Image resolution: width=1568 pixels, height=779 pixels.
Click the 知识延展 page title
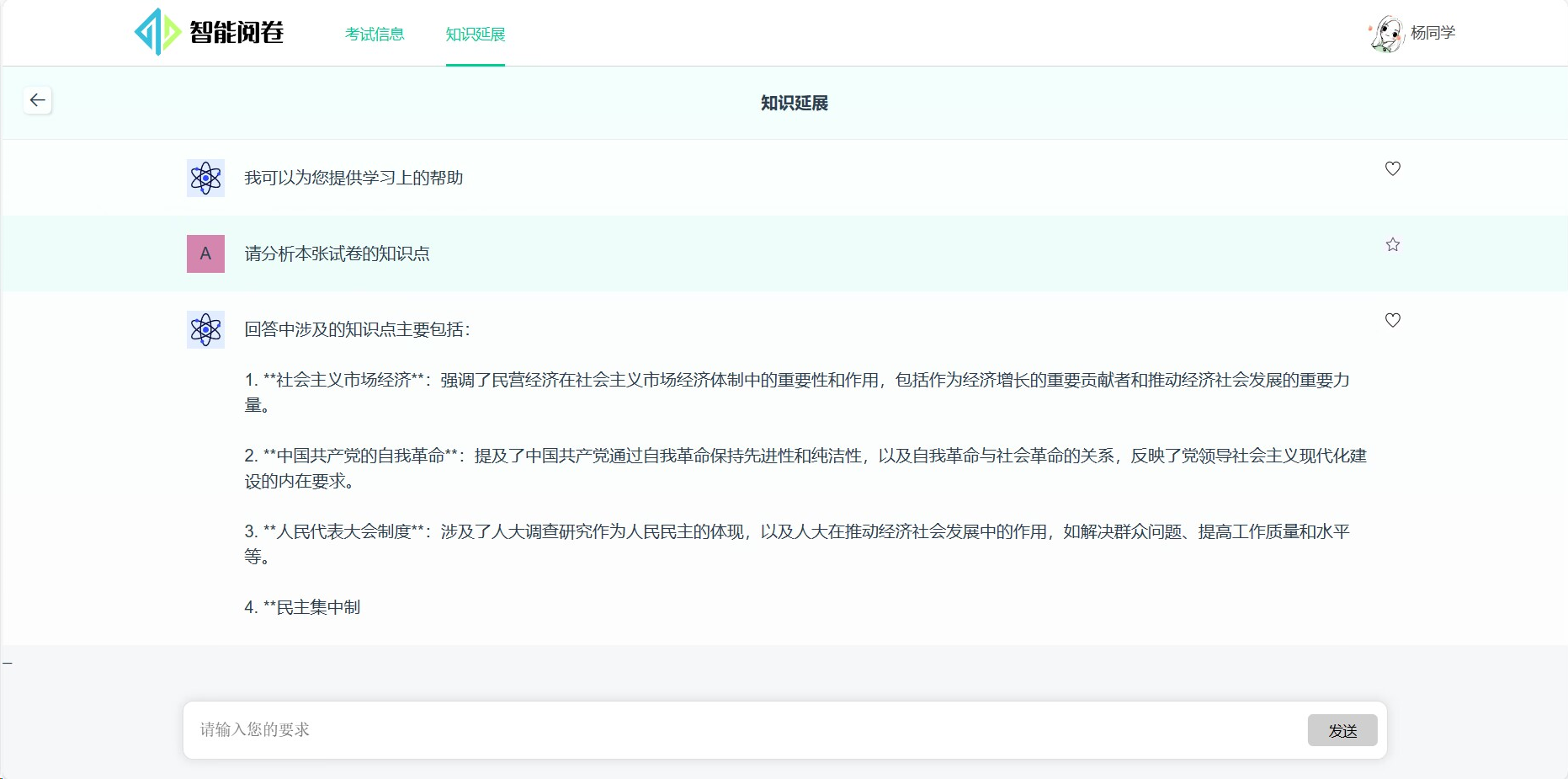792,103
